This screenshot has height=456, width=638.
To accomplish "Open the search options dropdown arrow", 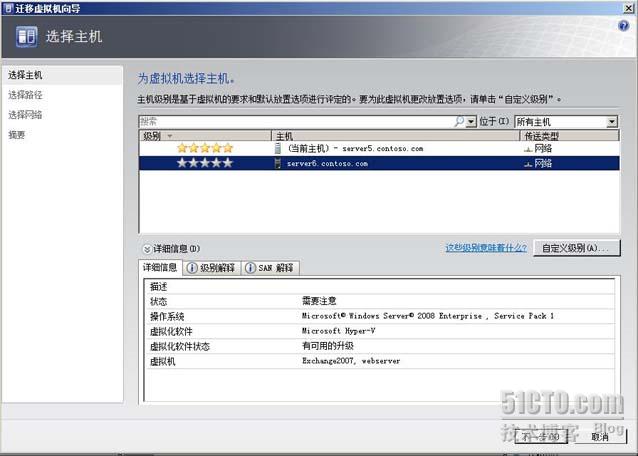I will point(471,122).
